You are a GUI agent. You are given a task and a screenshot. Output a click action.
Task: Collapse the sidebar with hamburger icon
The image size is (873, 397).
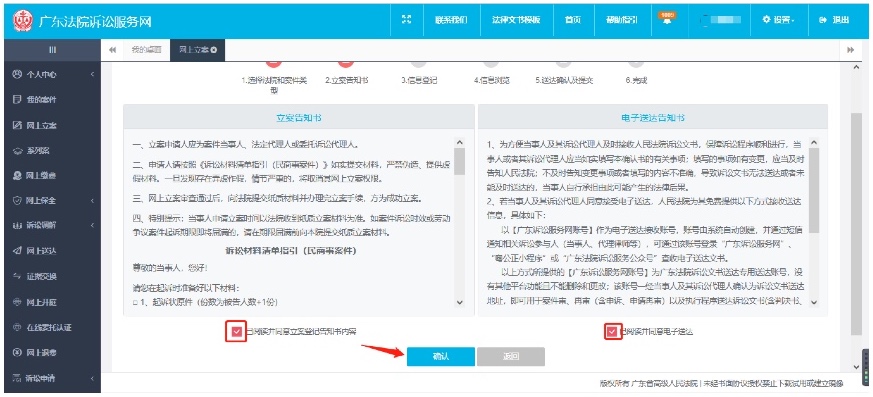(52, 50)
